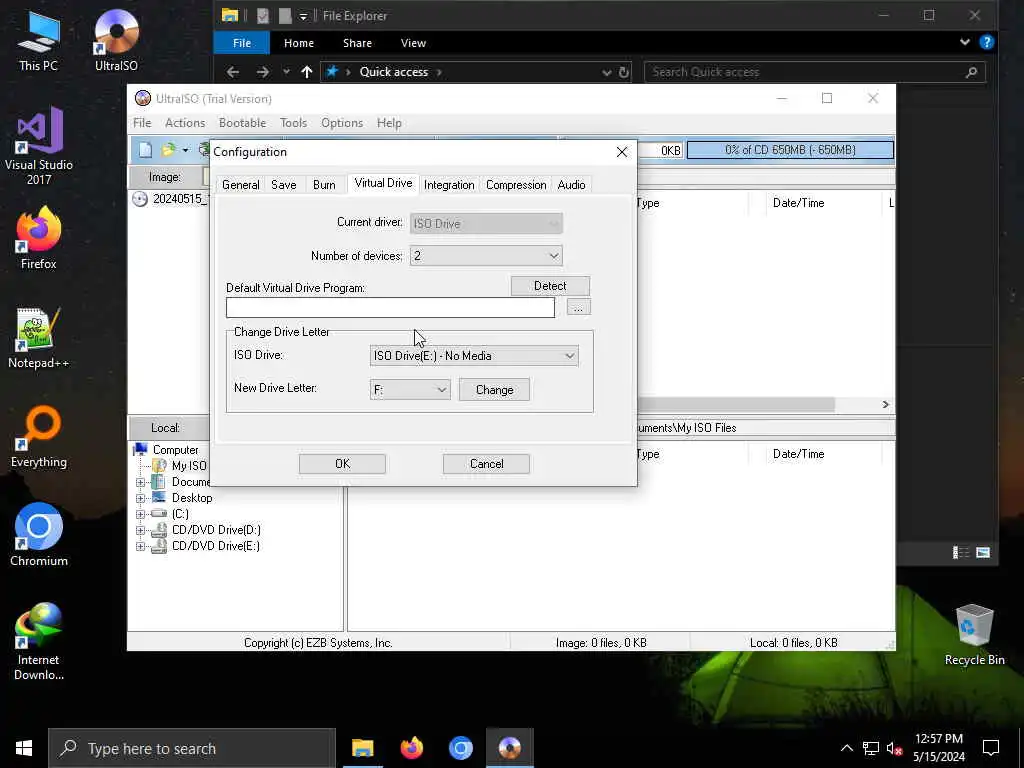This screenshot has width=1024, height=768.
Task: Switch File Explorer to large icons view
Action: pos(983,553)
